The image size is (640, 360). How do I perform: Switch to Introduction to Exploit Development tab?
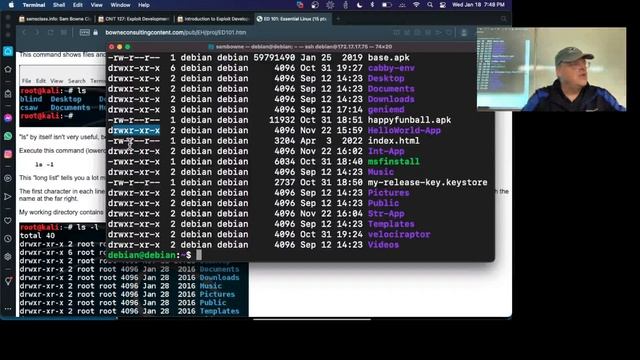click(x=213, y=19)
